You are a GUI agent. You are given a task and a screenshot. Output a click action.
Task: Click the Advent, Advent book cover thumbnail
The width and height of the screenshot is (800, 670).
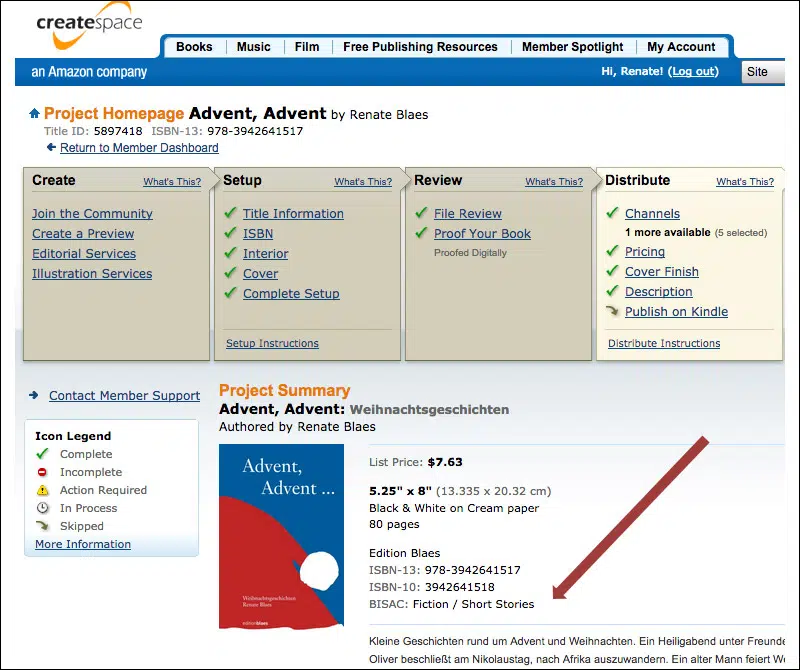pyautogui.click(x=281, y=536)
